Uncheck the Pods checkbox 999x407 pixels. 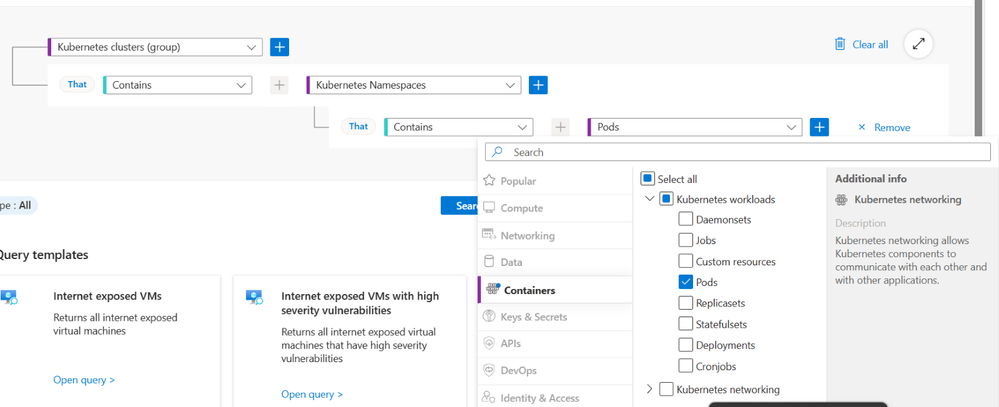point(686,282)
